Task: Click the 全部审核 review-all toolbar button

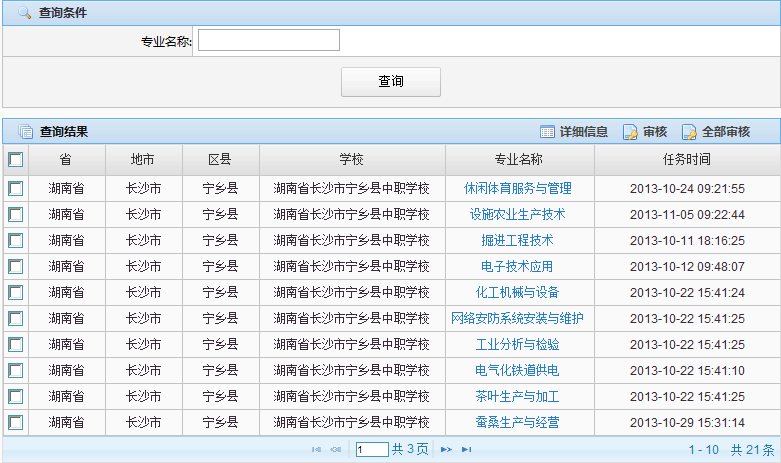Action: [x=716, y=132]
